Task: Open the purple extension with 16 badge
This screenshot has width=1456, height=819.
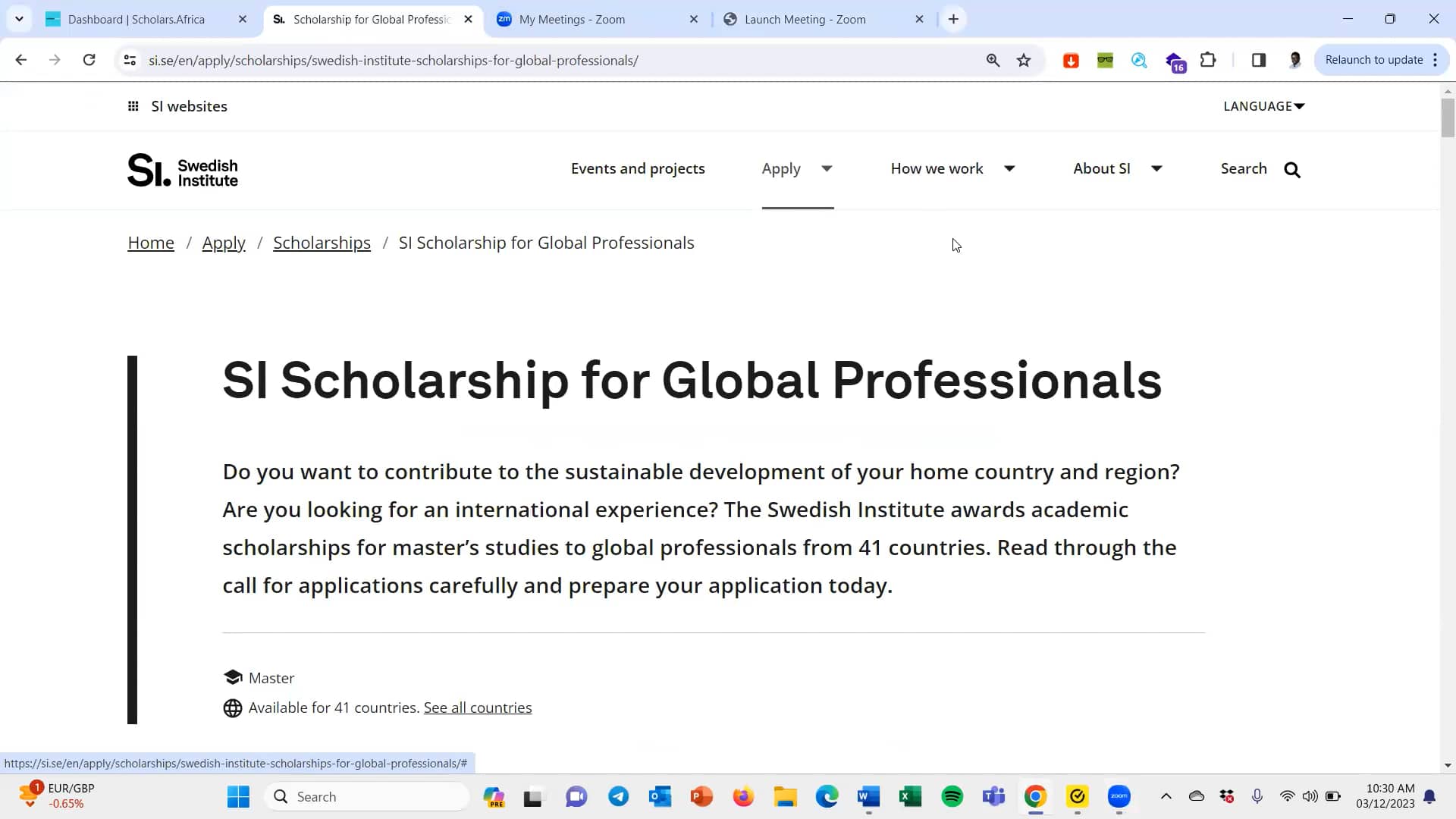Action: coord(1175,61)
